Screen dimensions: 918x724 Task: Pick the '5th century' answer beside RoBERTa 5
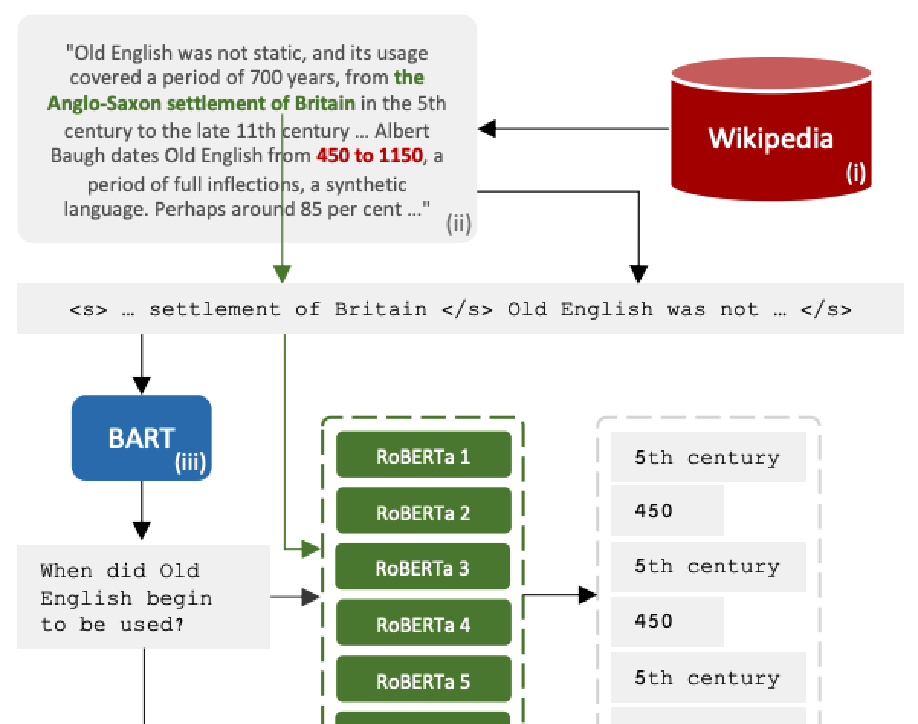[708, 678]
